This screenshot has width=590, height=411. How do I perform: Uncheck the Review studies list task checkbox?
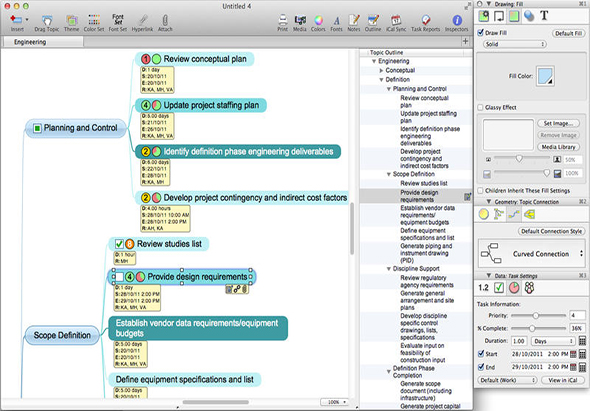(x=119, y=244)
